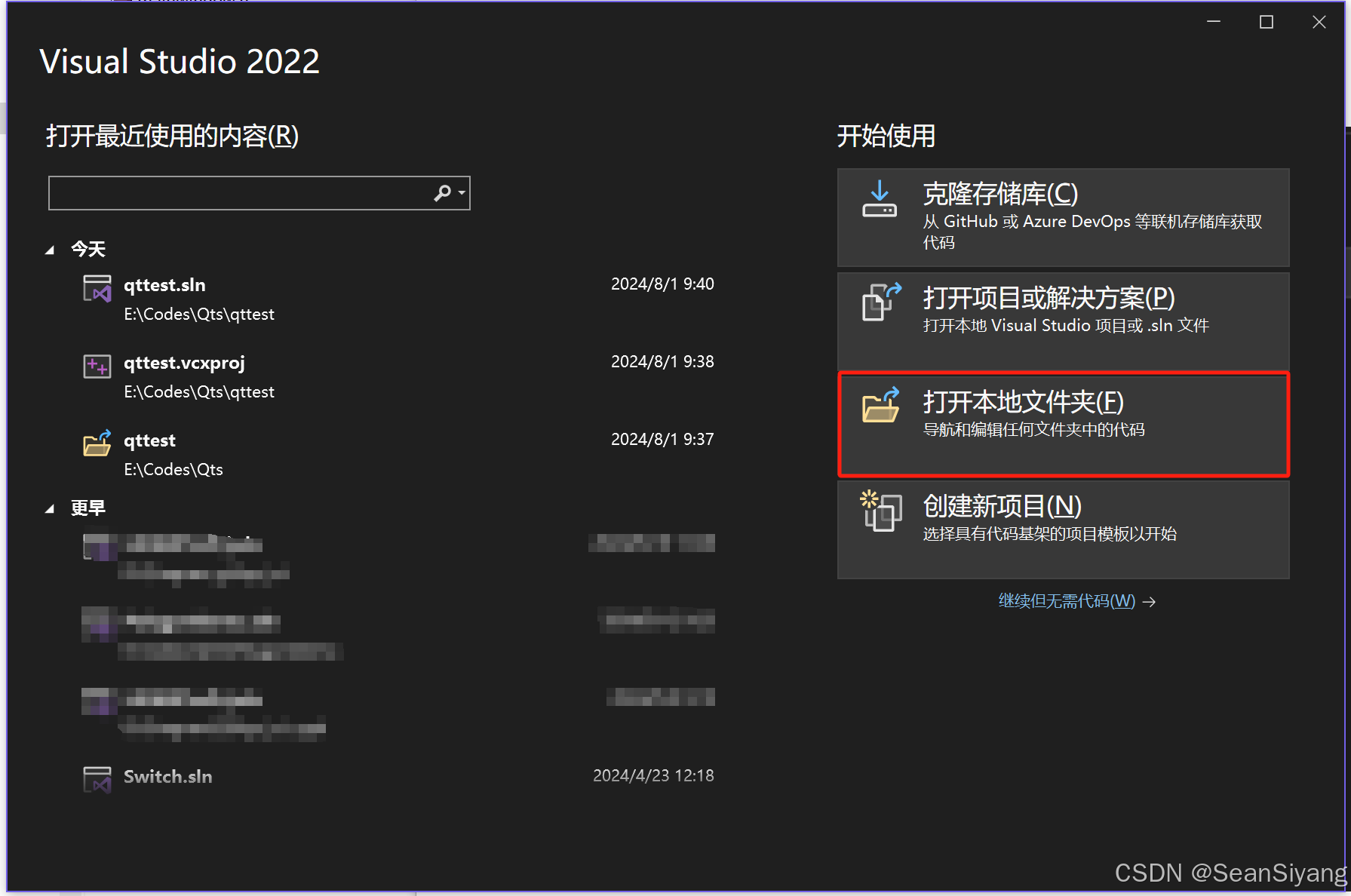Open Switch.sln from recent list
The width and height of the screenshot is (1351, 896).
tap(167, 776)
